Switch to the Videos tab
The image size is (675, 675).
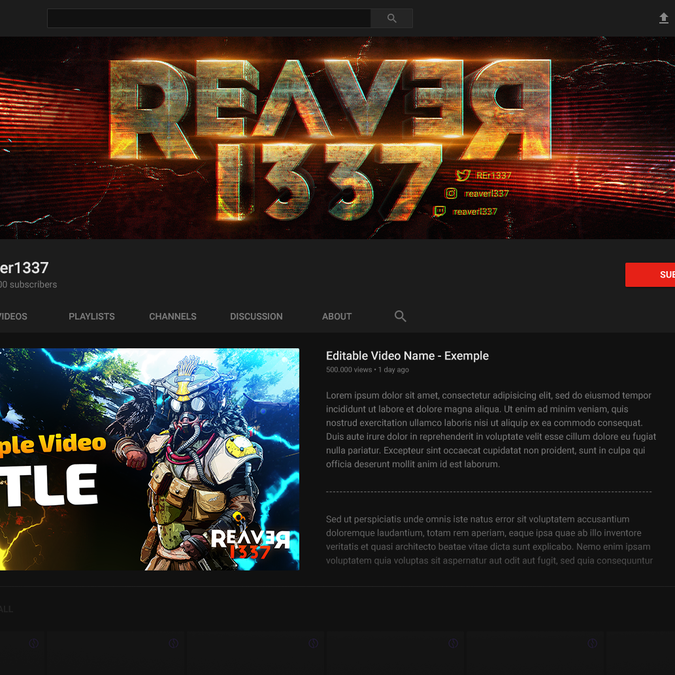click(13, 316)
